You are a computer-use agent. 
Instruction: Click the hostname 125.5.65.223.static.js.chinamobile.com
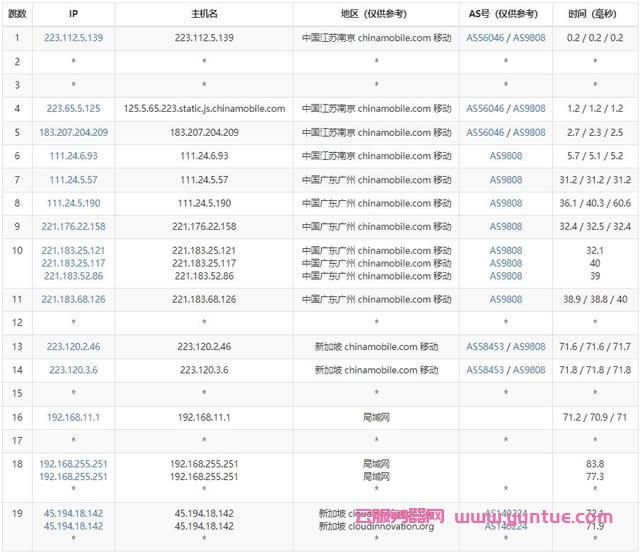(204, 108)
